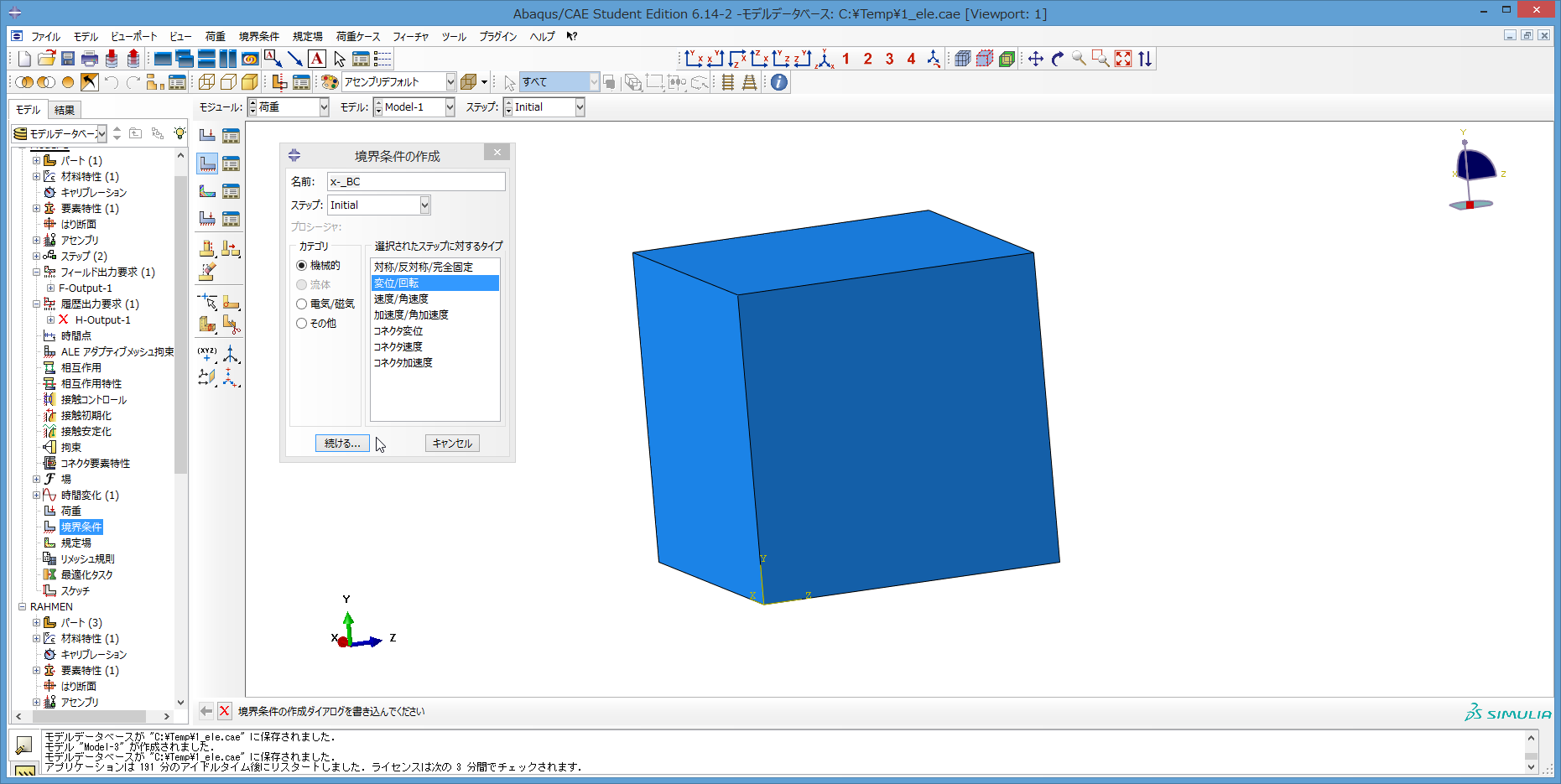Select 速度/角速度 in the type list
Image resolution: width=1561 pixels, height=784 pixels.
tap(434, 299)
